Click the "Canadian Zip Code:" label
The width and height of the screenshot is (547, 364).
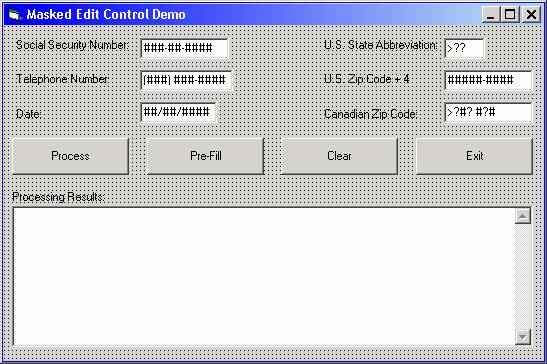[370, 114]
